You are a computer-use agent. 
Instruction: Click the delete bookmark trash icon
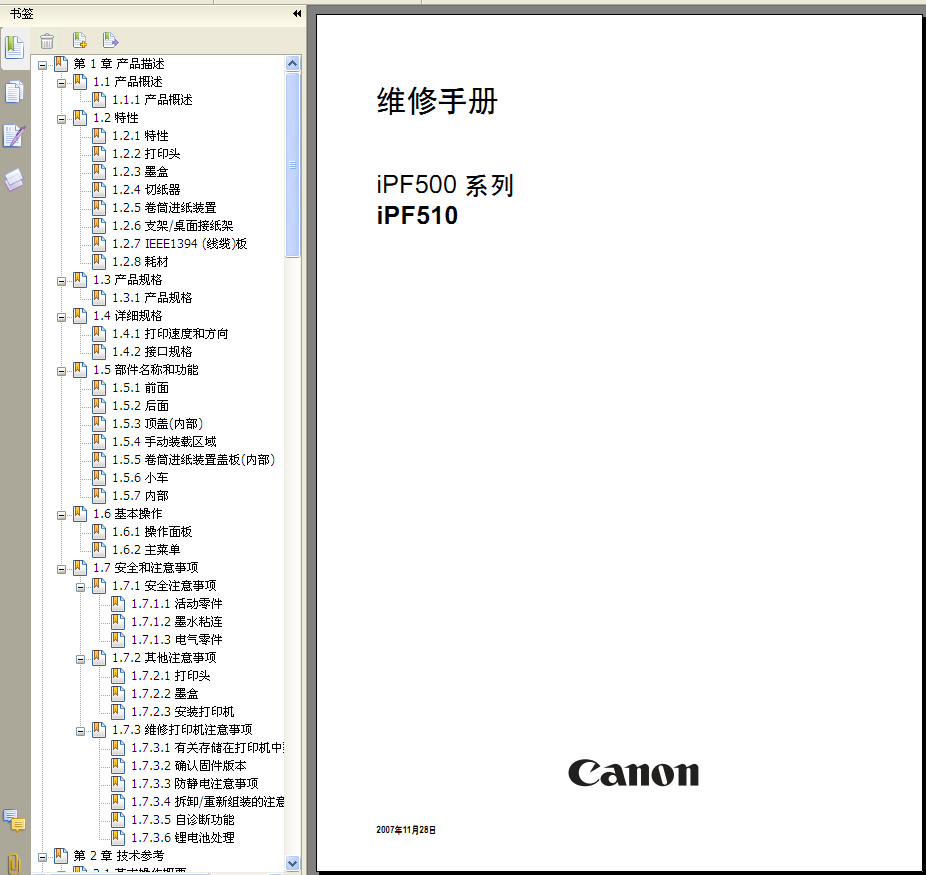47,41
